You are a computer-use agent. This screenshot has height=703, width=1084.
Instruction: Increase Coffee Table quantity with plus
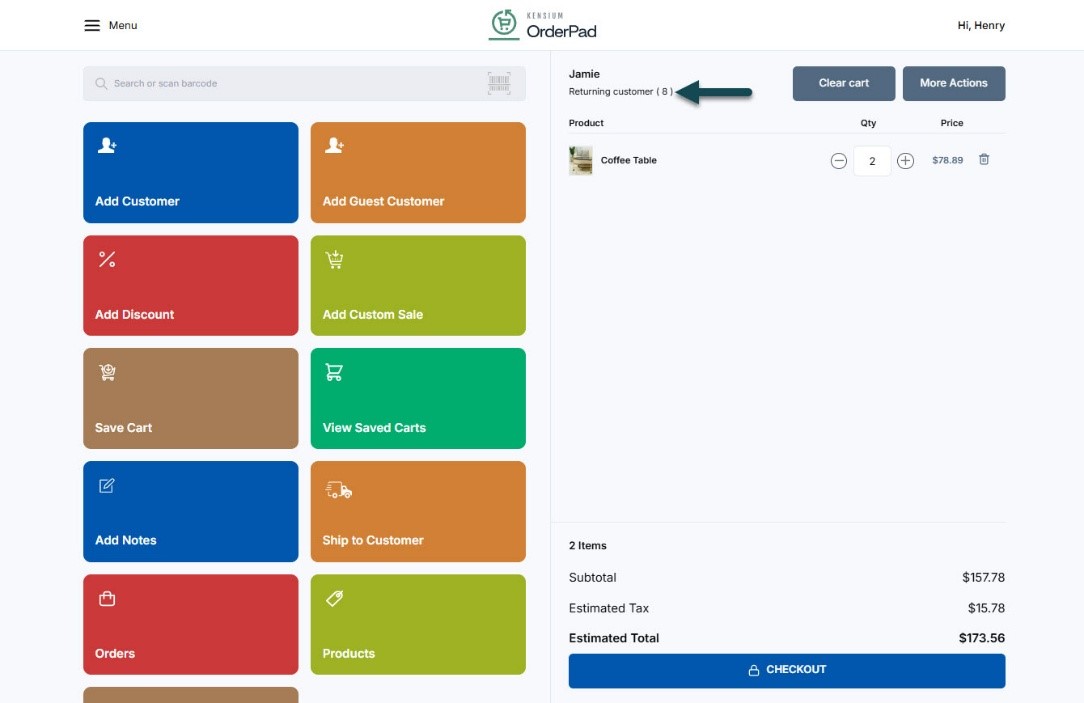pyautogui.click(x=906, y=161)
